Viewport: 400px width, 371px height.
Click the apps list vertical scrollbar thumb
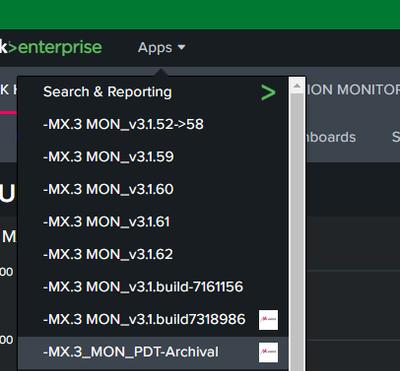point(297,232)
